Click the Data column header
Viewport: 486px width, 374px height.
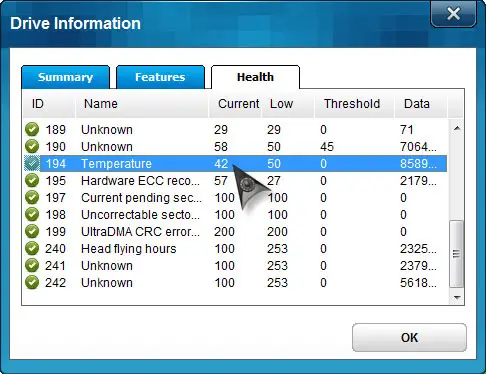421,104
